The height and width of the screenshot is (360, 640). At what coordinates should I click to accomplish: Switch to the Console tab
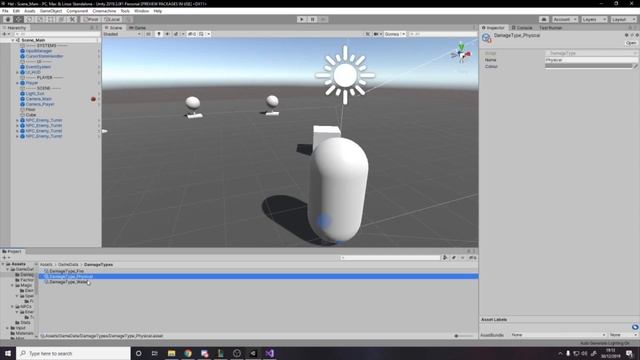click(x=522, y=28)
